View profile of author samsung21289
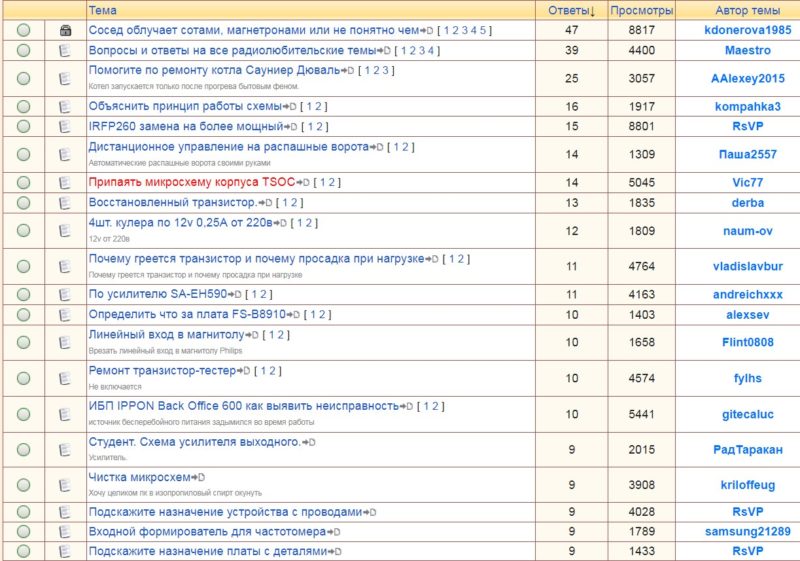Viewport: 800px width, 561px height. [747, 532]
